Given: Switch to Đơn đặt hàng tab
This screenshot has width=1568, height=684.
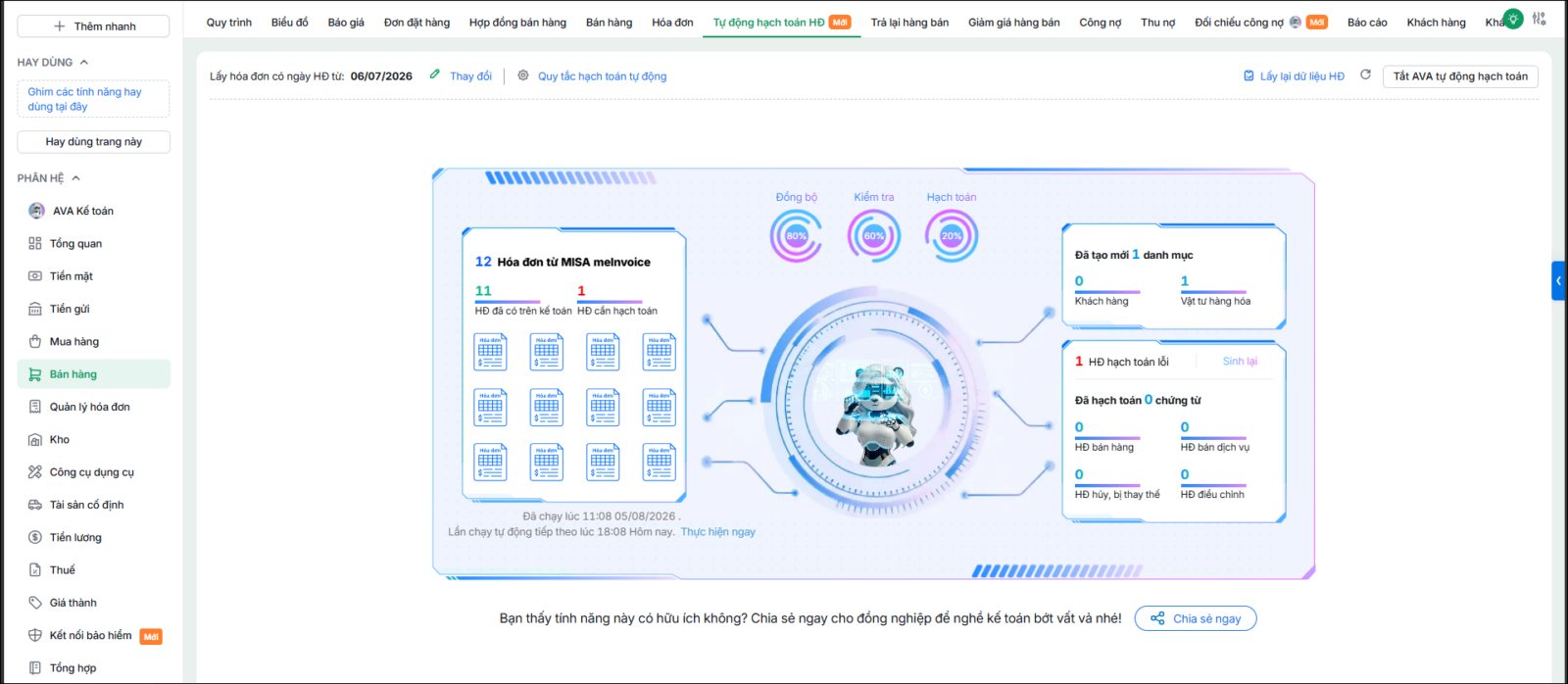Looking at the screenshot, I should (x=416, y=23).
